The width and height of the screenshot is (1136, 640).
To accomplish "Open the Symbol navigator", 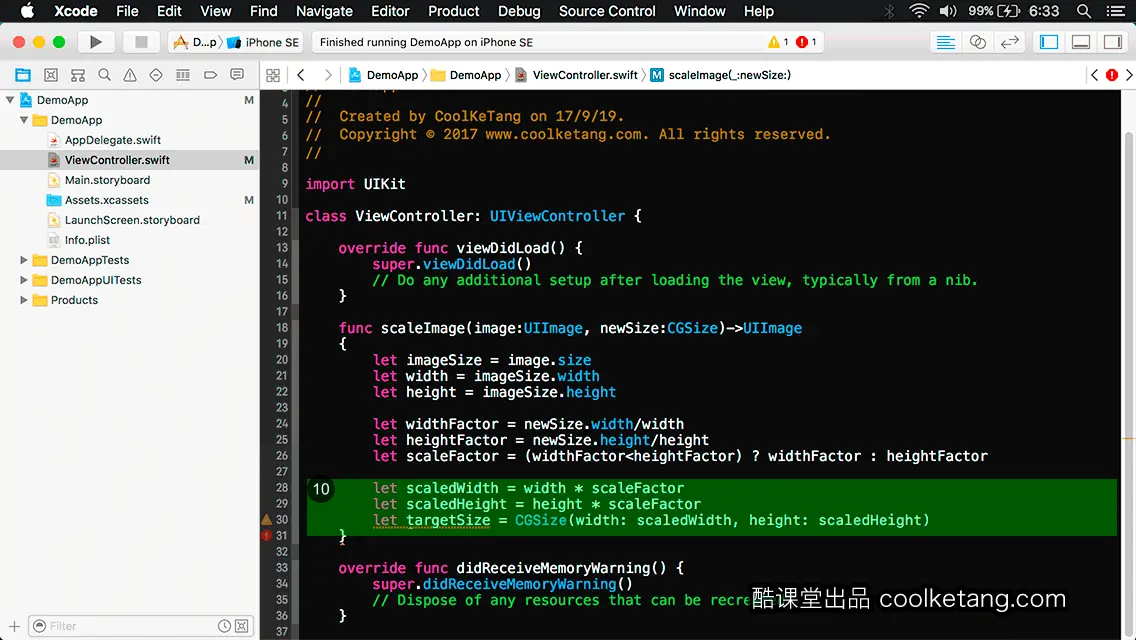I will [78, 75].
